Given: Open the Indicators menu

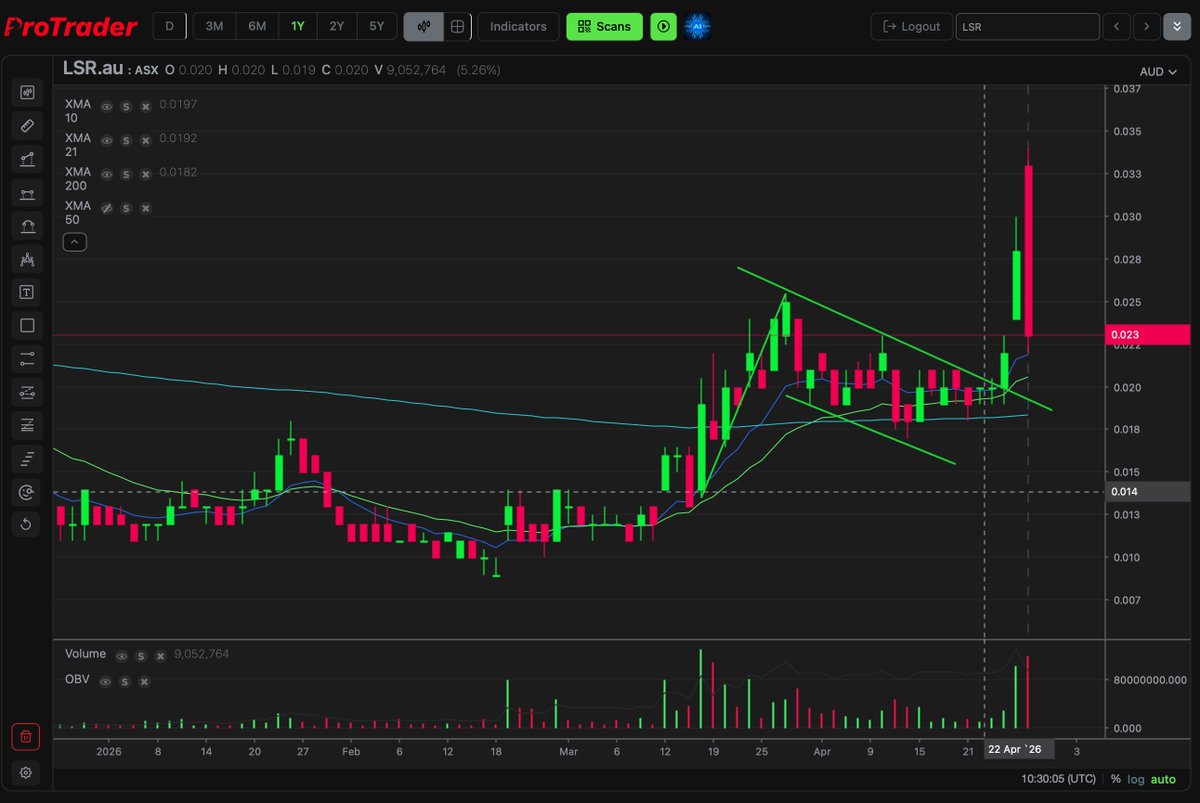Looking at the screenshot, I should click(518, 26).
